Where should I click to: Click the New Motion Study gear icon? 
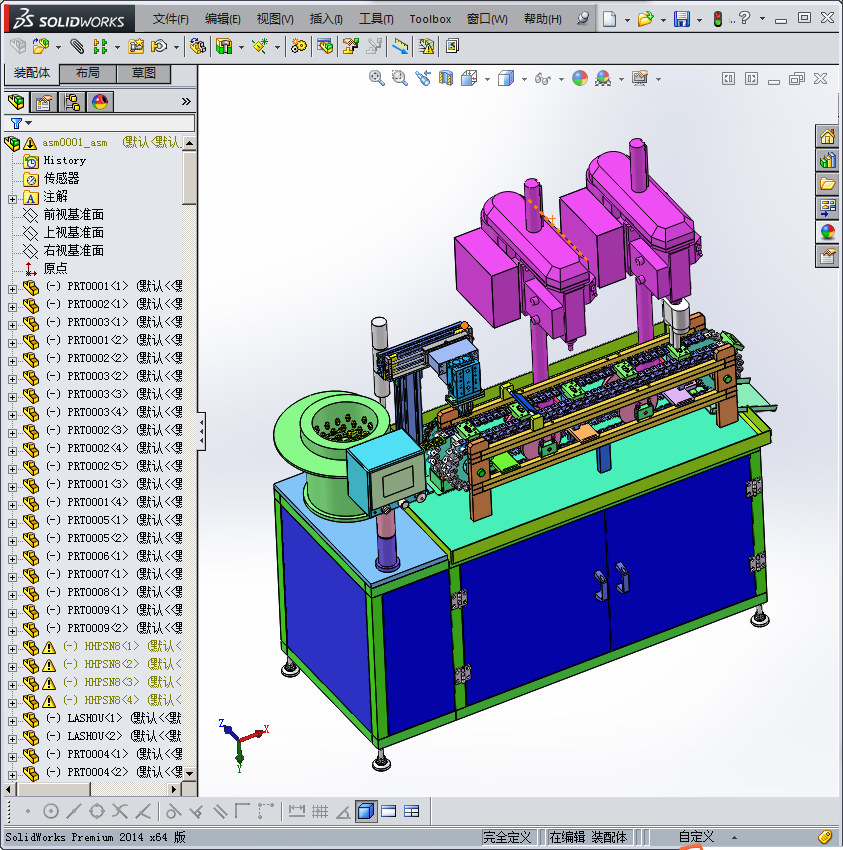[298, 47]
